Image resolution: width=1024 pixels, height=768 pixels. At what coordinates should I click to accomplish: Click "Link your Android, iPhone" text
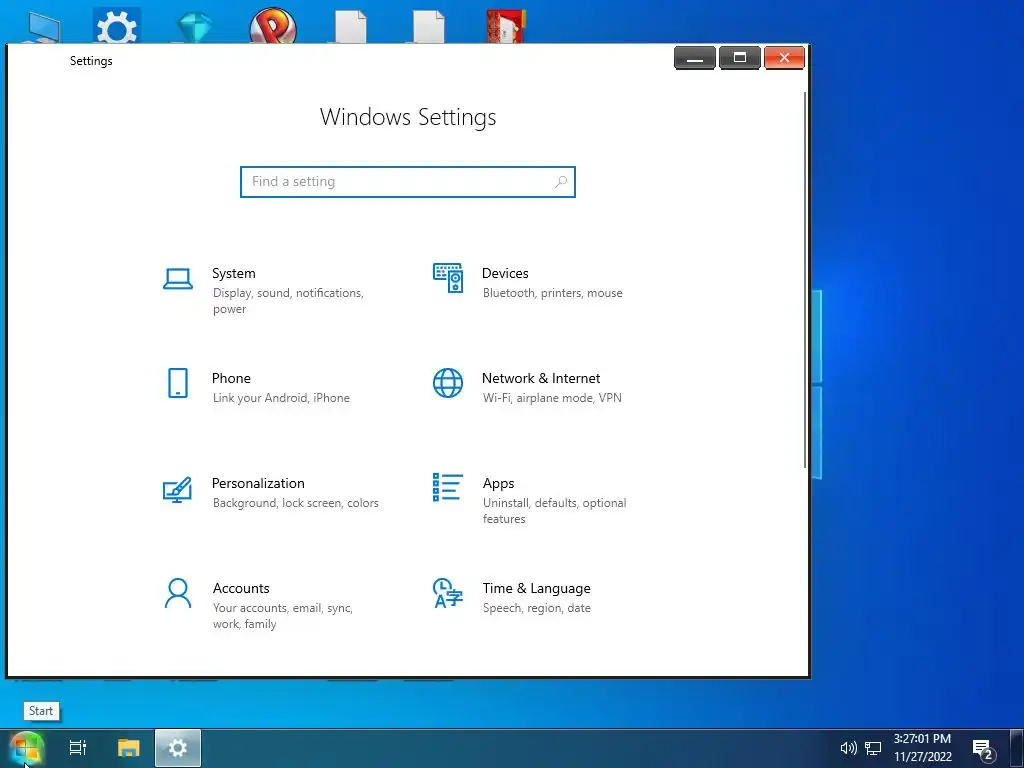click(281, 398)
